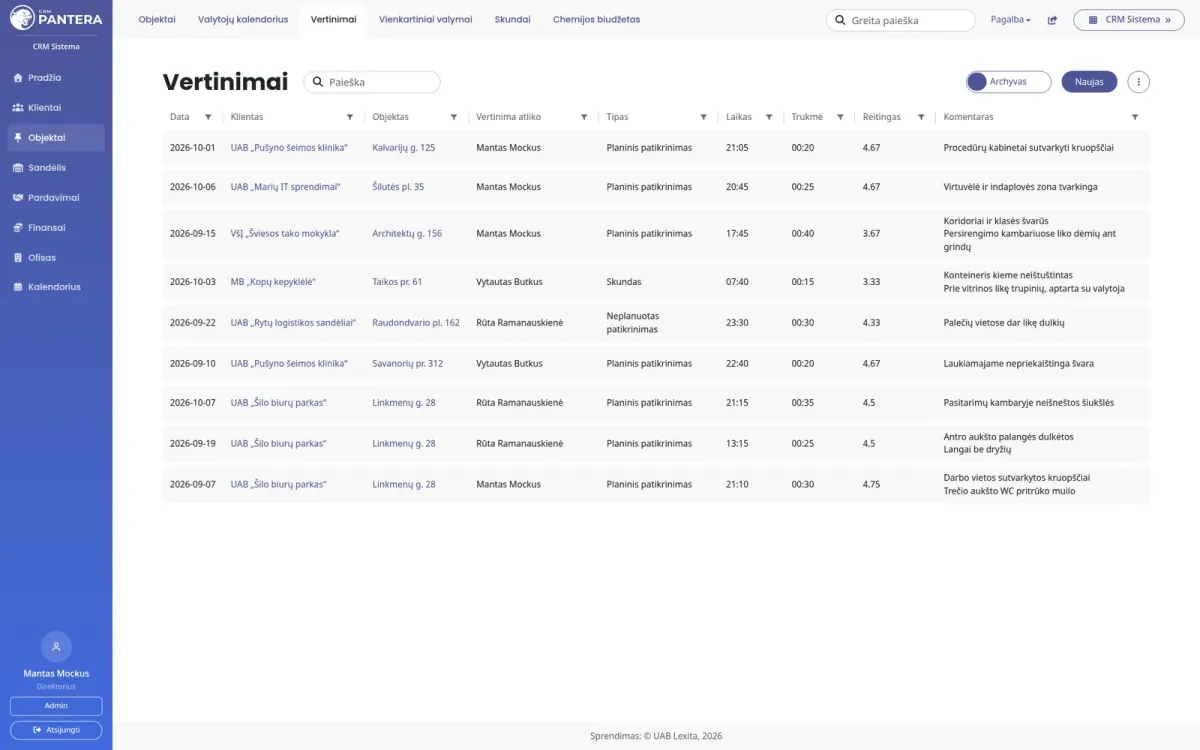Open object link Kalvarijų g. 125
This screenshot has height=750, width=1200.
pyautogui.click(x=404, y=148)
